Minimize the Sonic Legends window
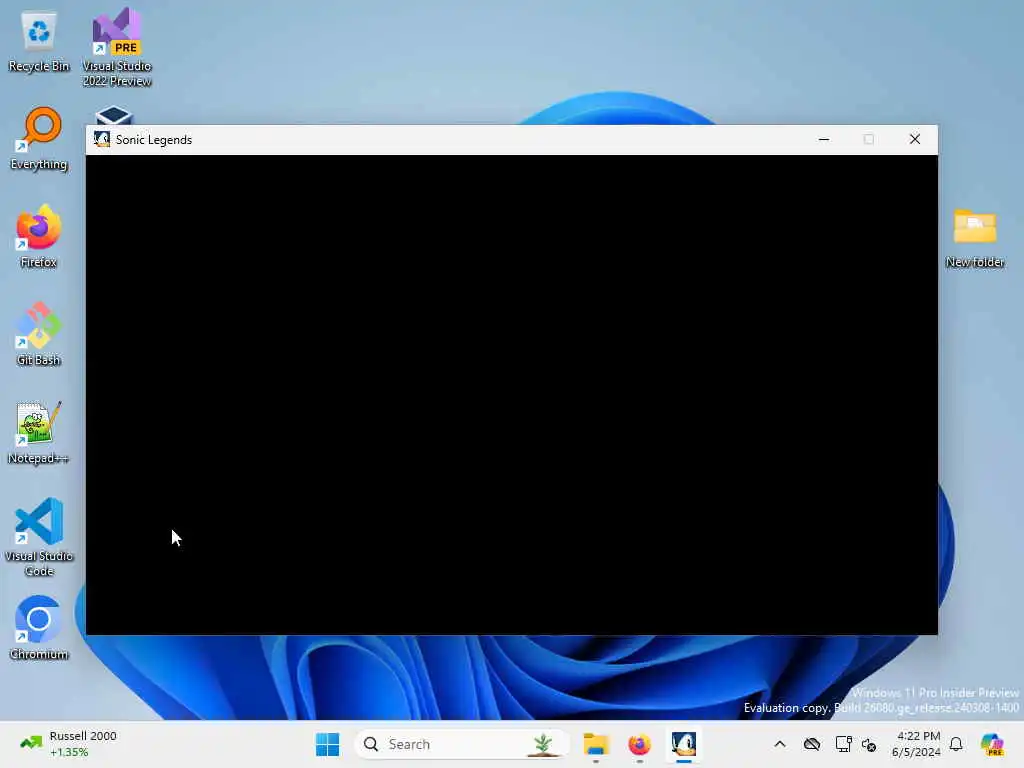The image size is (1024, 768). coord(824,139)
